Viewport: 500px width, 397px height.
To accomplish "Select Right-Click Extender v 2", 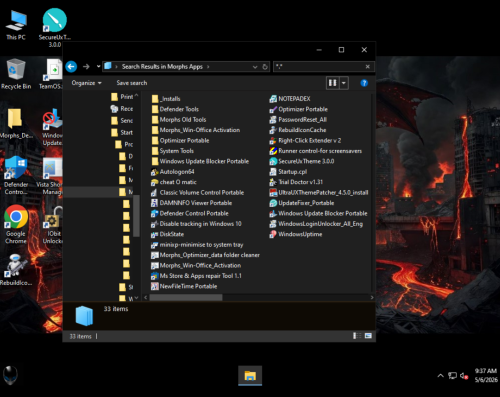I will pos(305,140).
